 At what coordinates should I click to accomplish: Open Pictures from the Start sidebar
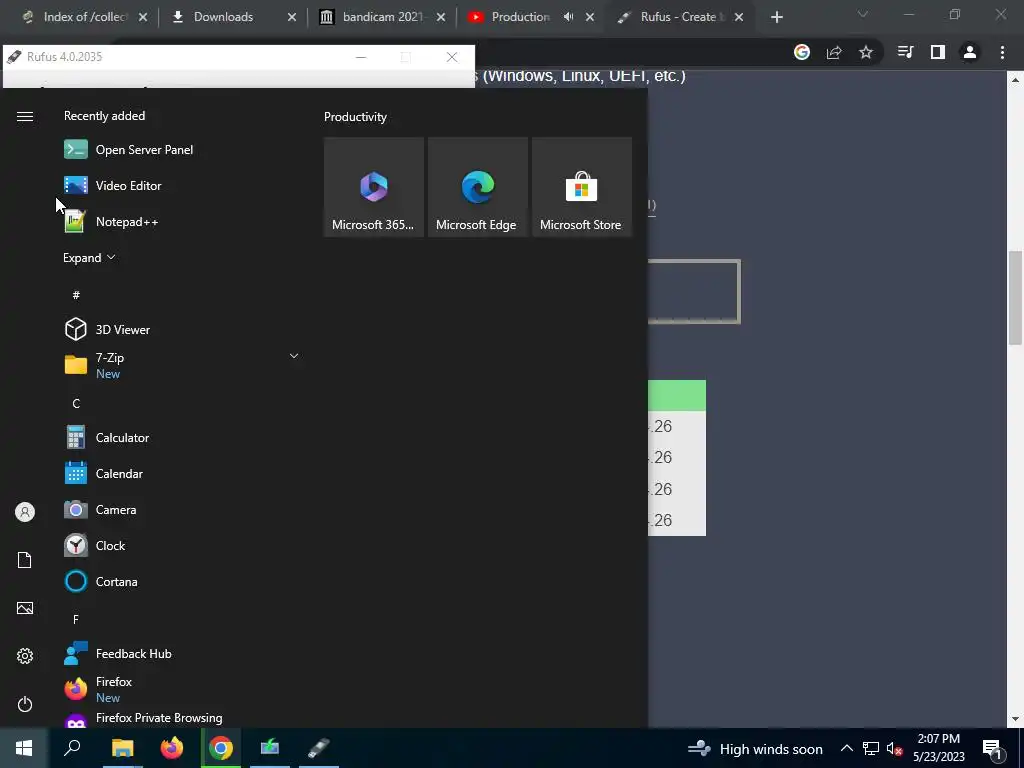[x=25, y=608]
